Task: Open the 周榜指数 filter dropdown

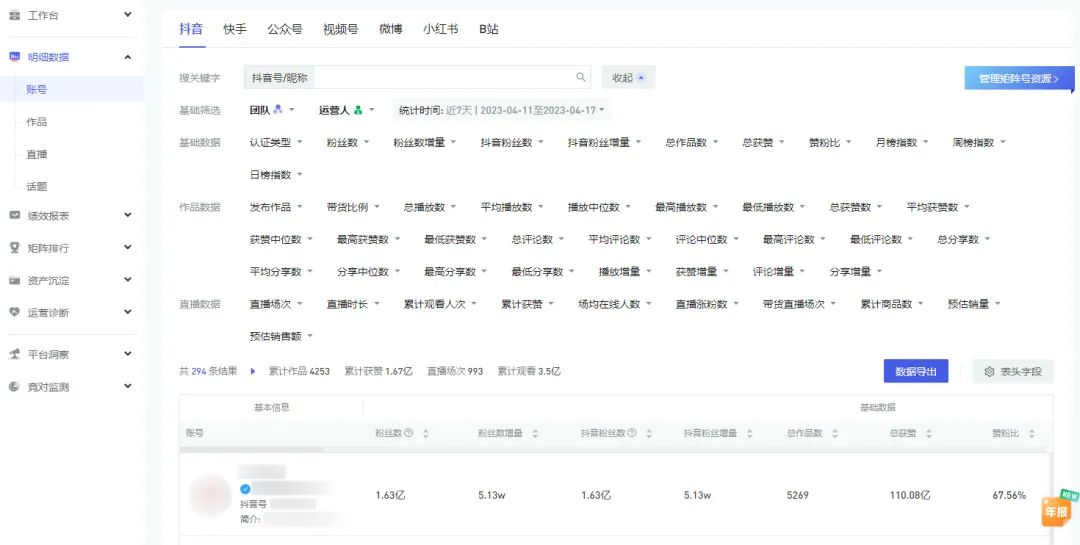Action: coord(979,143)
